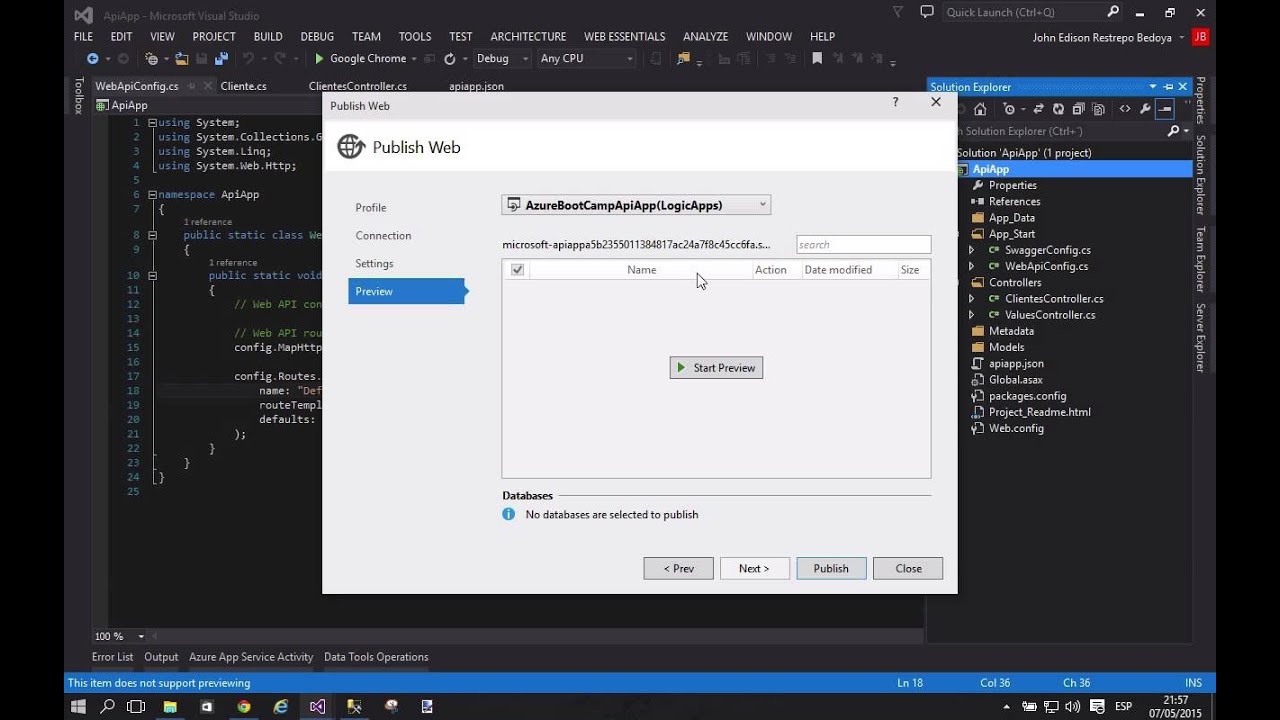
Task: Click the Open File toolbar icon
Action: (182, 59)
